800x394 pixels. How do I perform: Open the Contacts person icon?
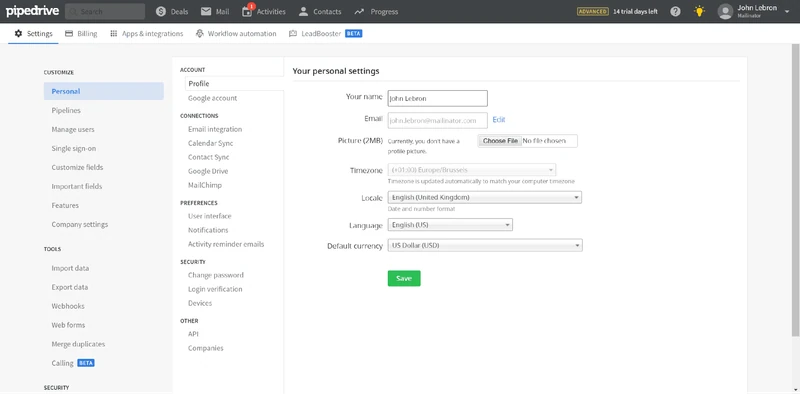pyautogui.click(x=303, y=11)
